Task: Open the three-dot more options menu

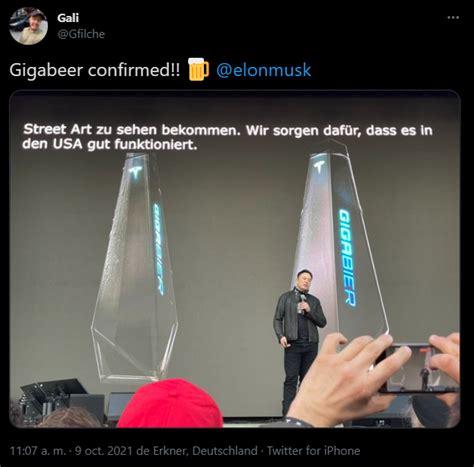Action: pos(453,18)
